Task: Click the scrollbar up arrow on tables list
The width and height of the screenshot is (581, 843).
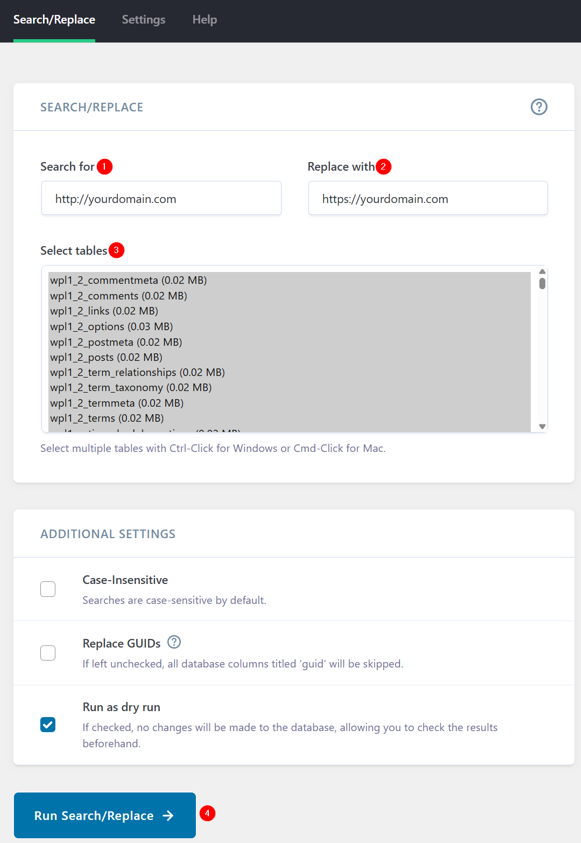Action: point(541,271)
